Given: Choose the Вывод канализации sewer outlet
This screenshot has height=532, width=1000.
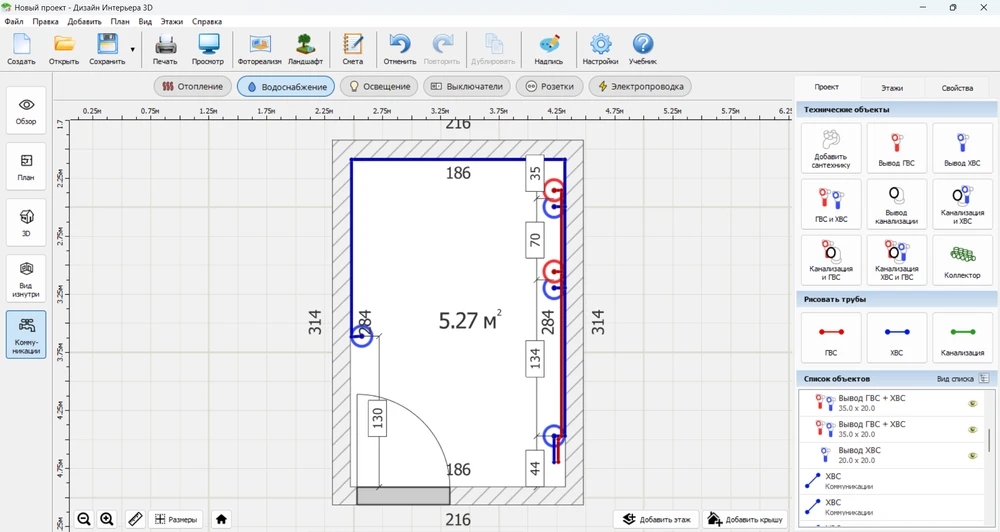Looking at the screenshot, I should point(896,204).
